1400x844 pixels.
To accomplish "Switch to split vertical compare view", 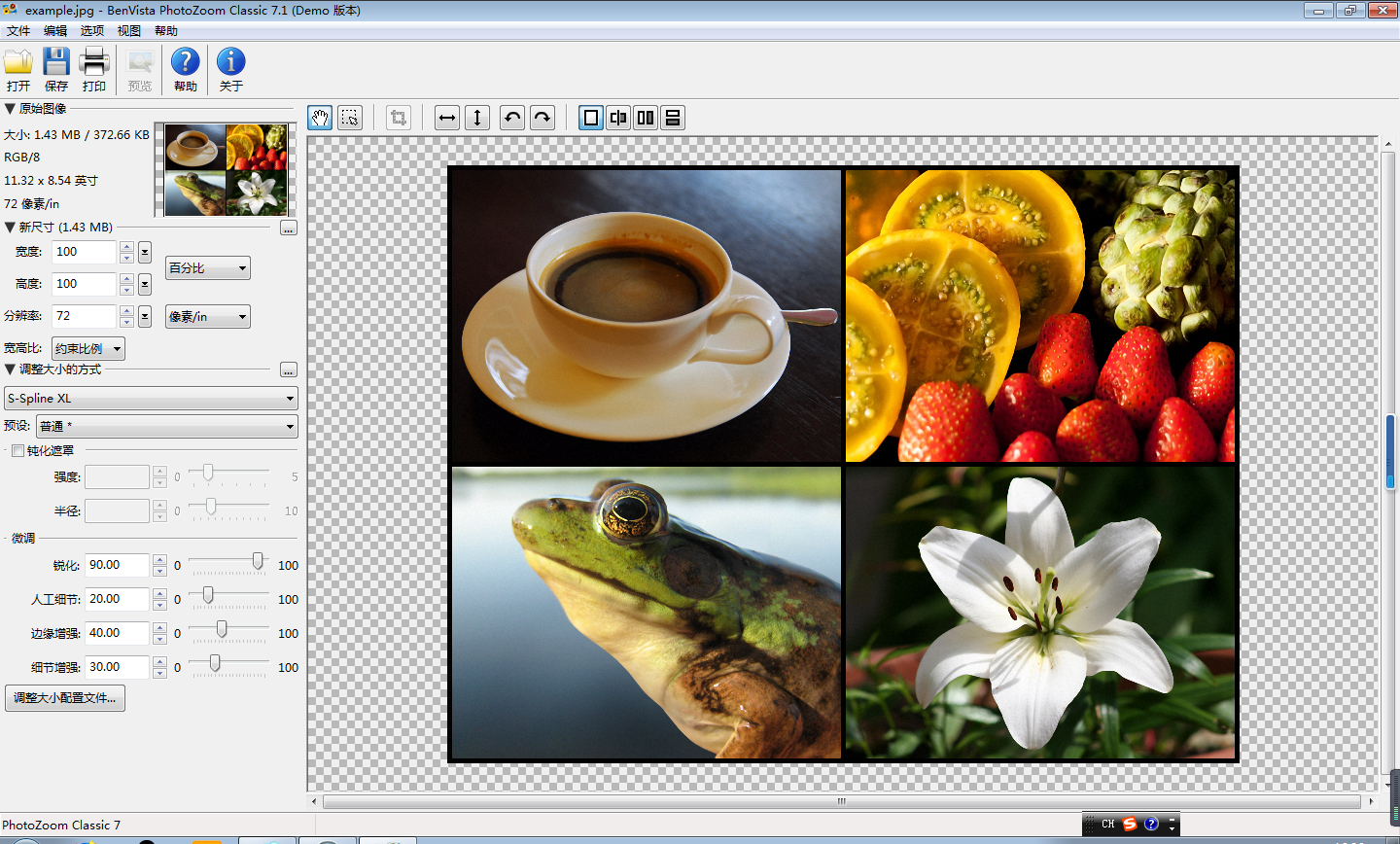I will tap(618, 118).
